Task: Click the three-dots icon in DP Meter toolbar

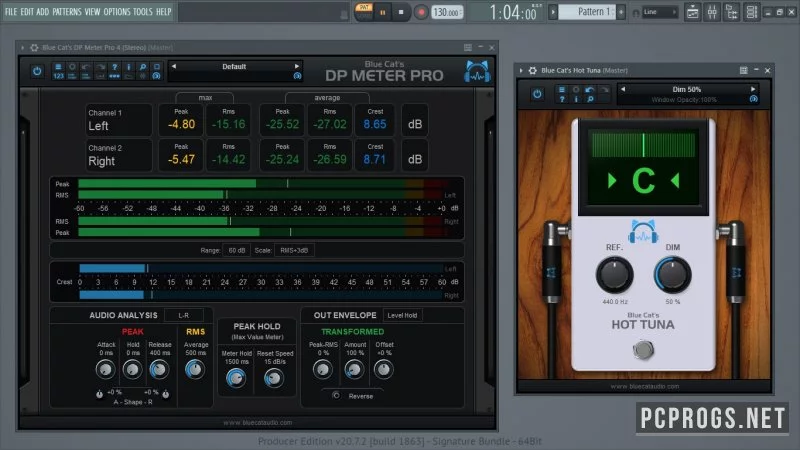Action: [x=115, y=76]
